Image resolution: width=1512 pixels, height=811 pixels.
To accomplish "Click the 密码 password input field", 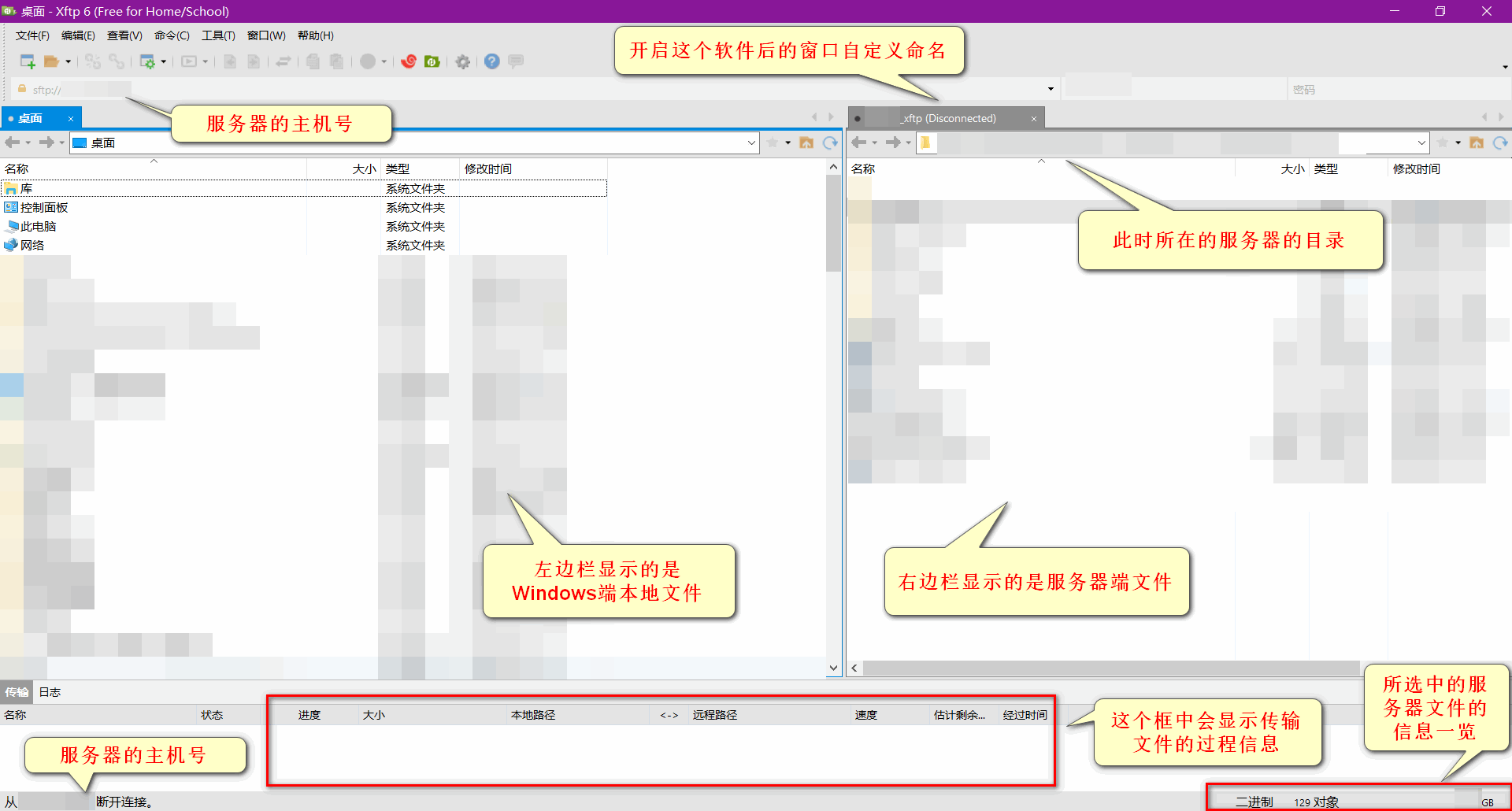I will click(1398, 90).
